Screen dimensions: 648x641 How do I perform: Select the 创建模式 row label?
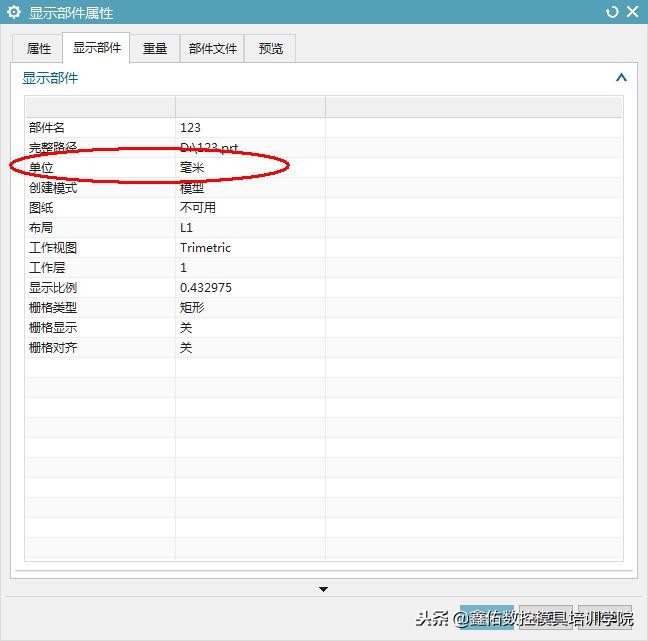(53, 188)
